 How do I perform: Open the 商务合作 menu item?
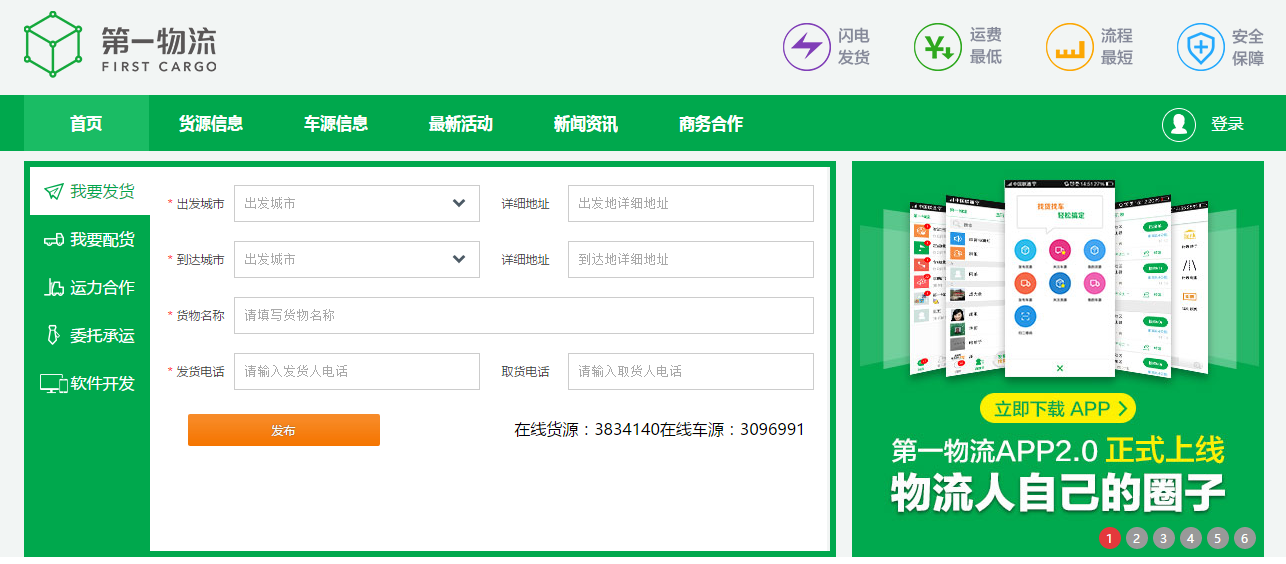[x=711, y=124]
